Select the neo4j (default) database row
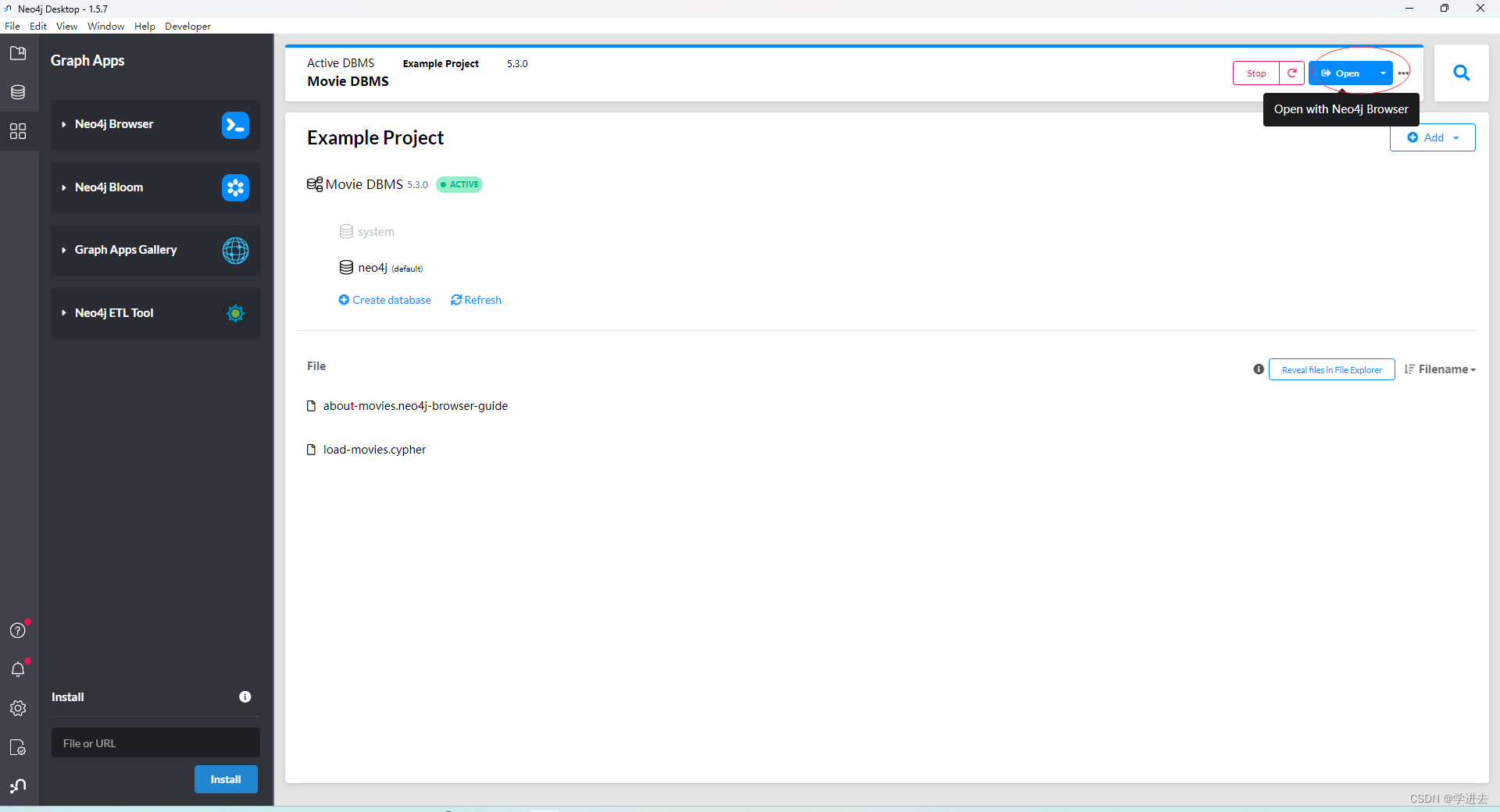Viewport: 1500px width, 812px height. (x=380, y=268)
